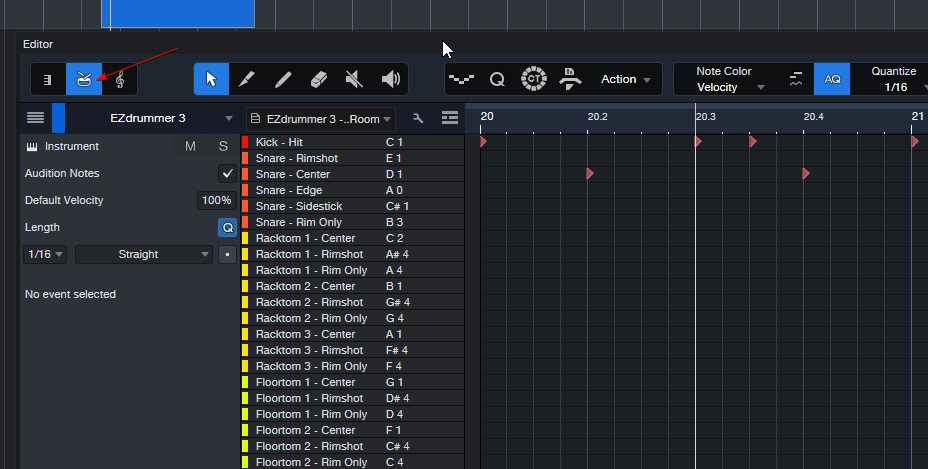This screenshot has width=928, height=469.
Task: Open the wrench pitch name settings
Action: 418,118
